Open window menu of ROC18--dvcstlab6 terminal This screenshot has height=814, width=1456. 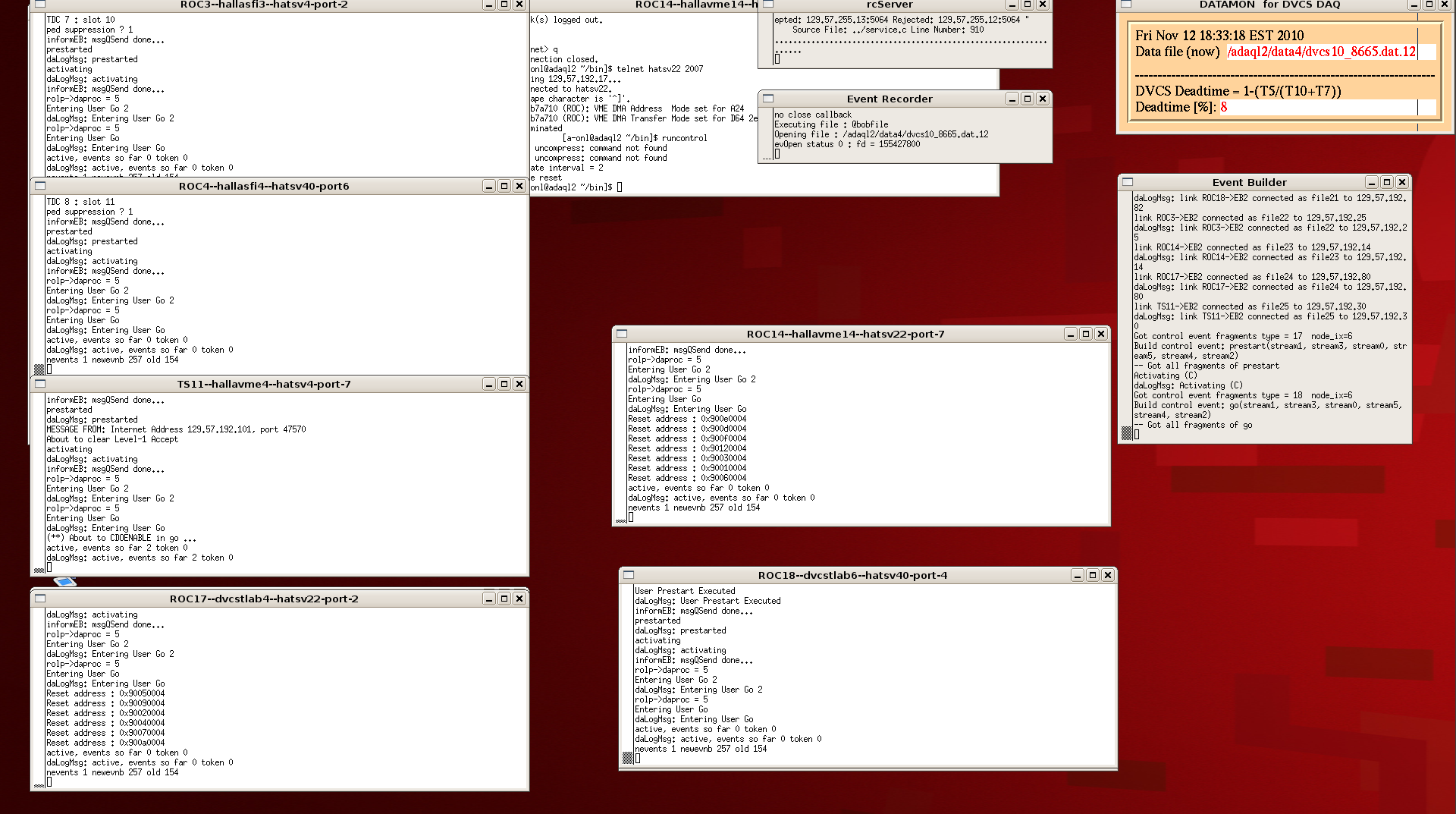point(629,575)
